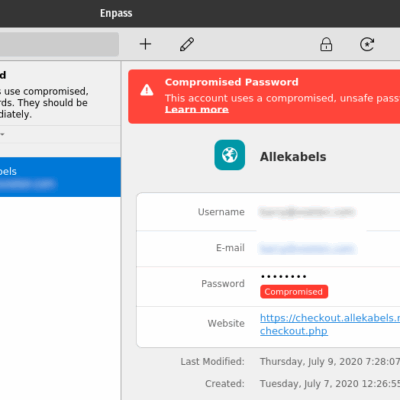The height and width of the screenshot is (400, 400).
Task: Expand the sort dropdown arrow in sidebar
Action: click(x=2, y=134)
